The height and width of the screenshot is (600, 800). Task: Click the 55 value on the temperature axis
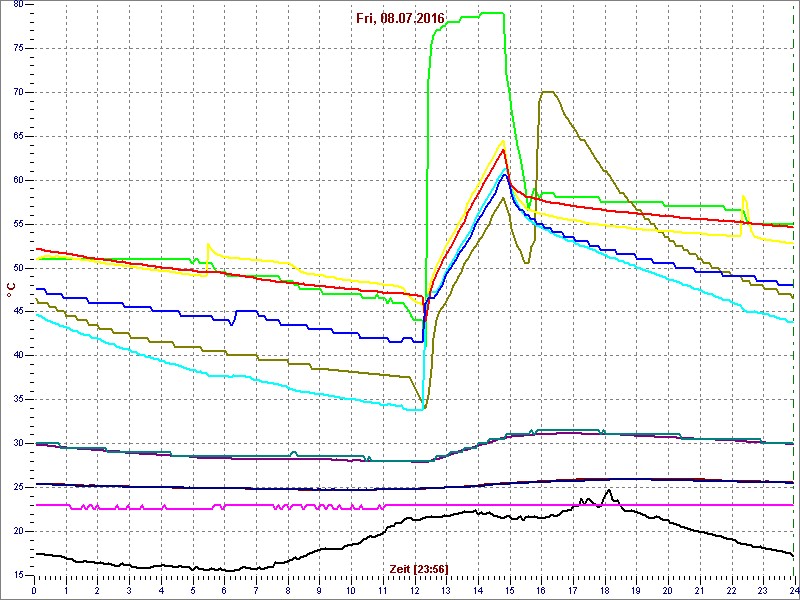[x=18, y=224]
